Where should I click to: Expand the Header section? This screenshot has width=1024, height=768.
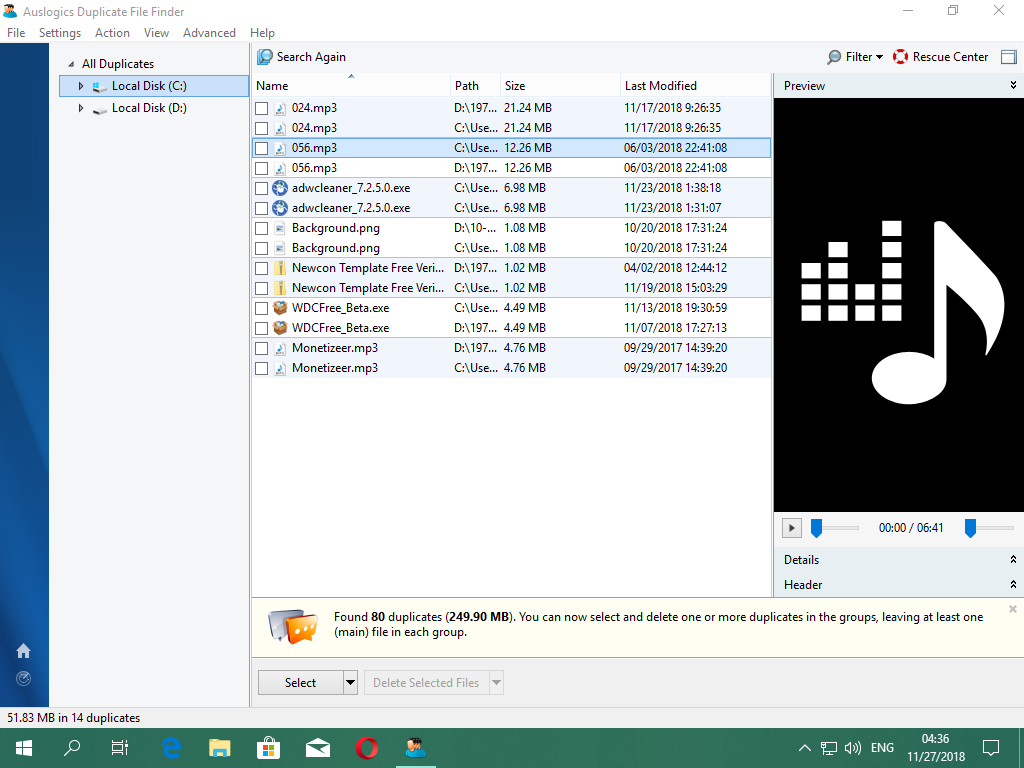coord(1013,584)
